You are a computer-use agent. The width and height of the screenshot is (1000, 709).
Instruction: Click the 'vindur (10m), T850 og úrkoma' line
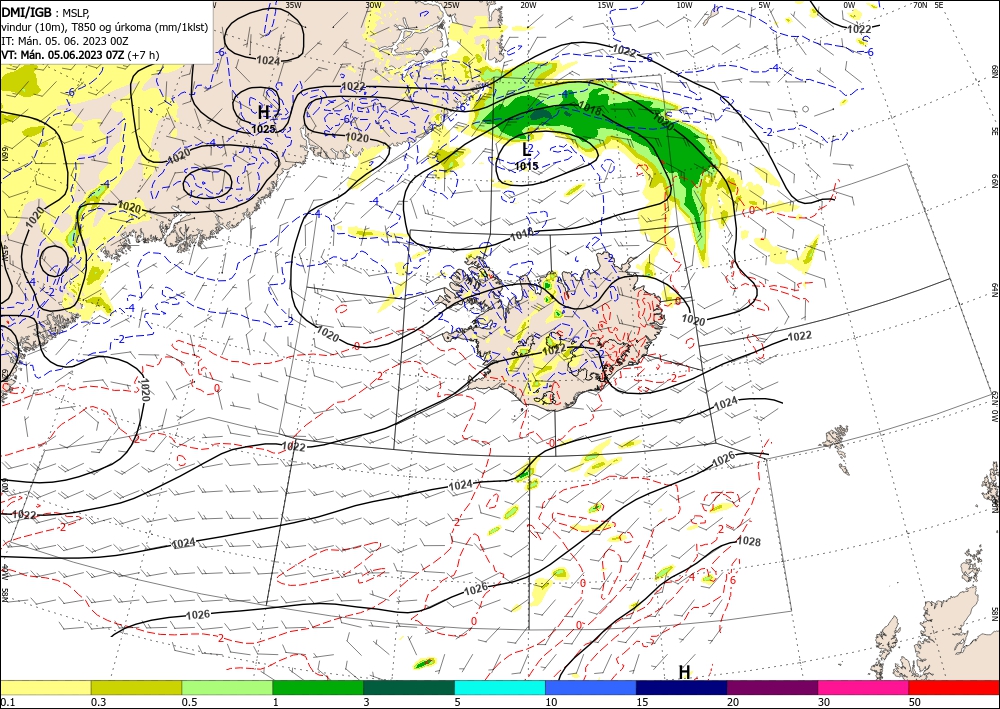click(x=104, y=26)
